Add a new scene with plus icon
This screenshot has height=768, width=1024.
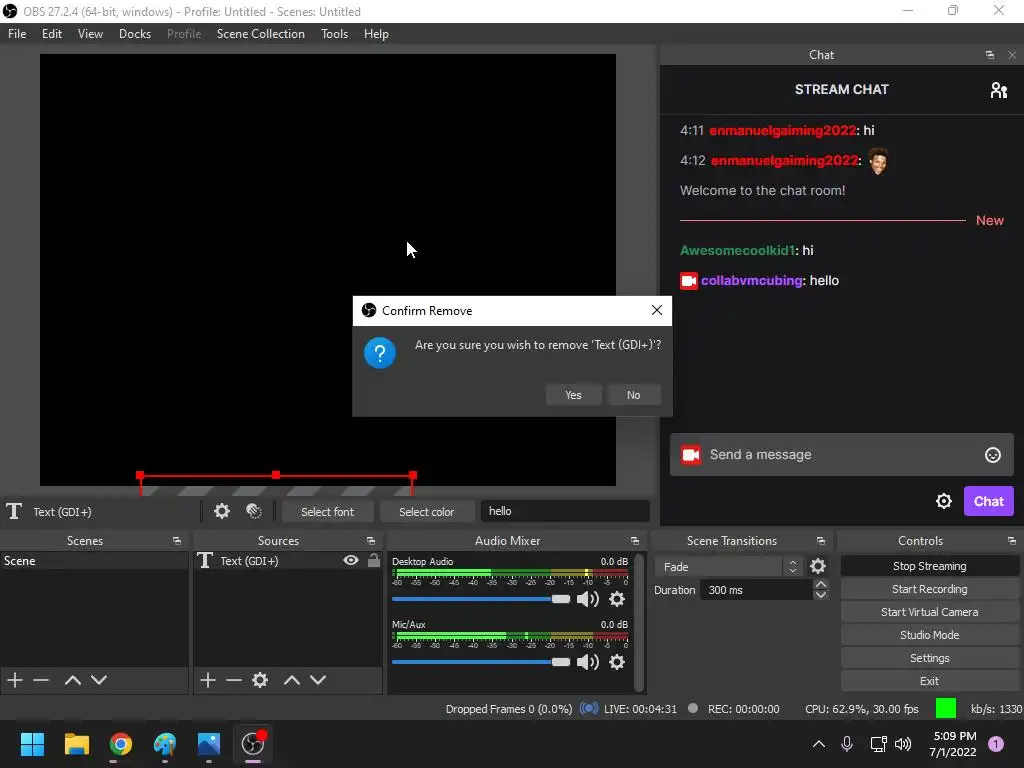click(x=15, y=680)
